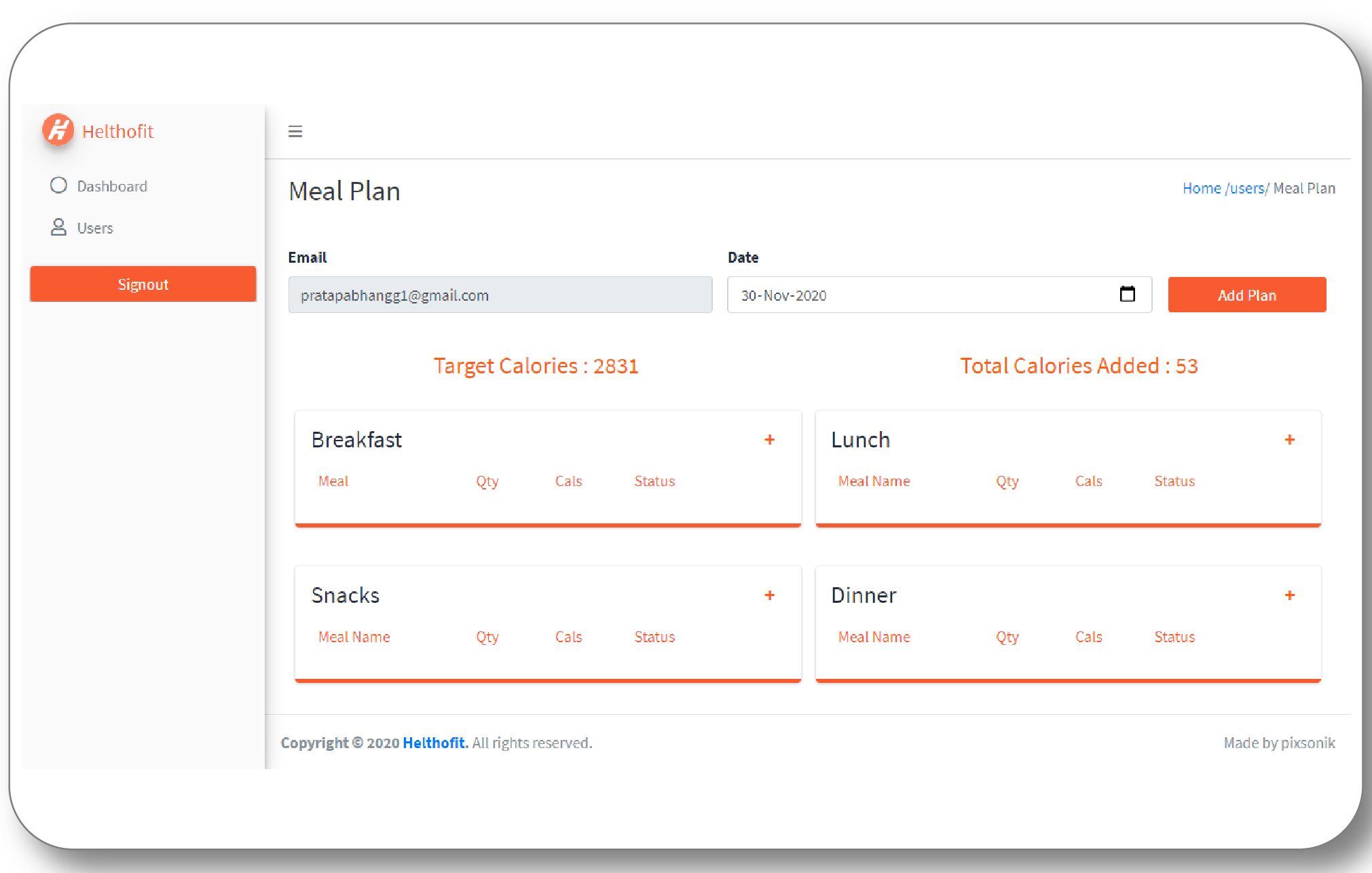Go to Users in the sidebar
This screenshot has width=1372, height=873.
(x=95, y=228)
